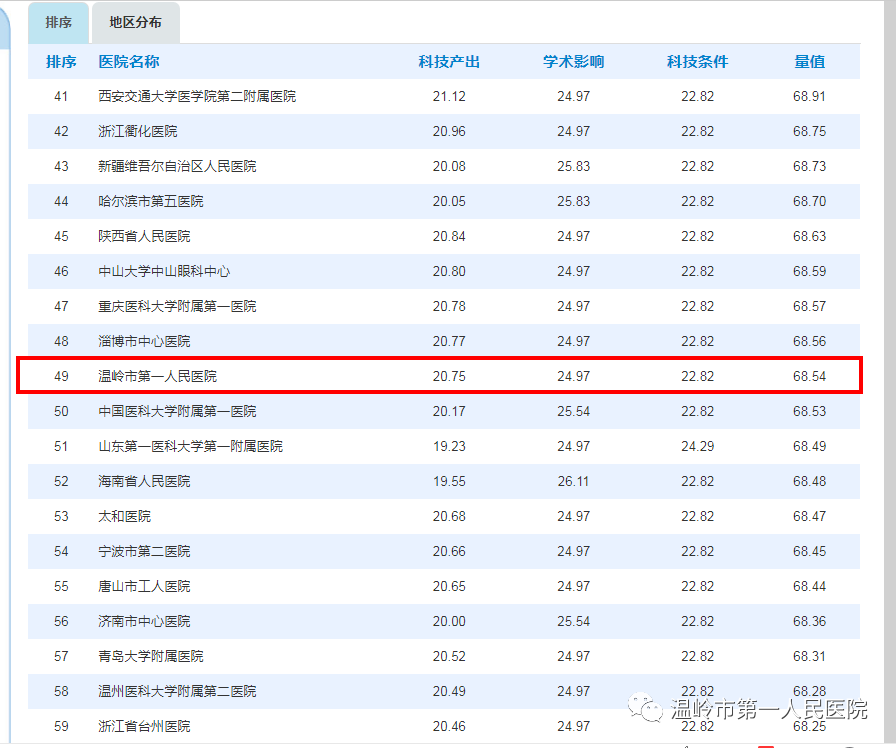Click rank number 41
Viewport: 896px width, 748px height.
coord(61,97)
